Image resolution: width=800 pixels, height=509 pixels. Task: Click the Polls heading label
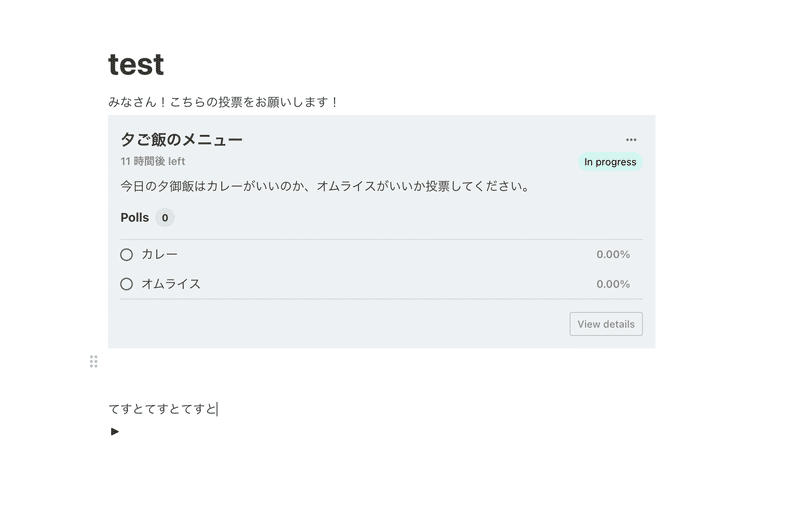(x=135, y=218)
